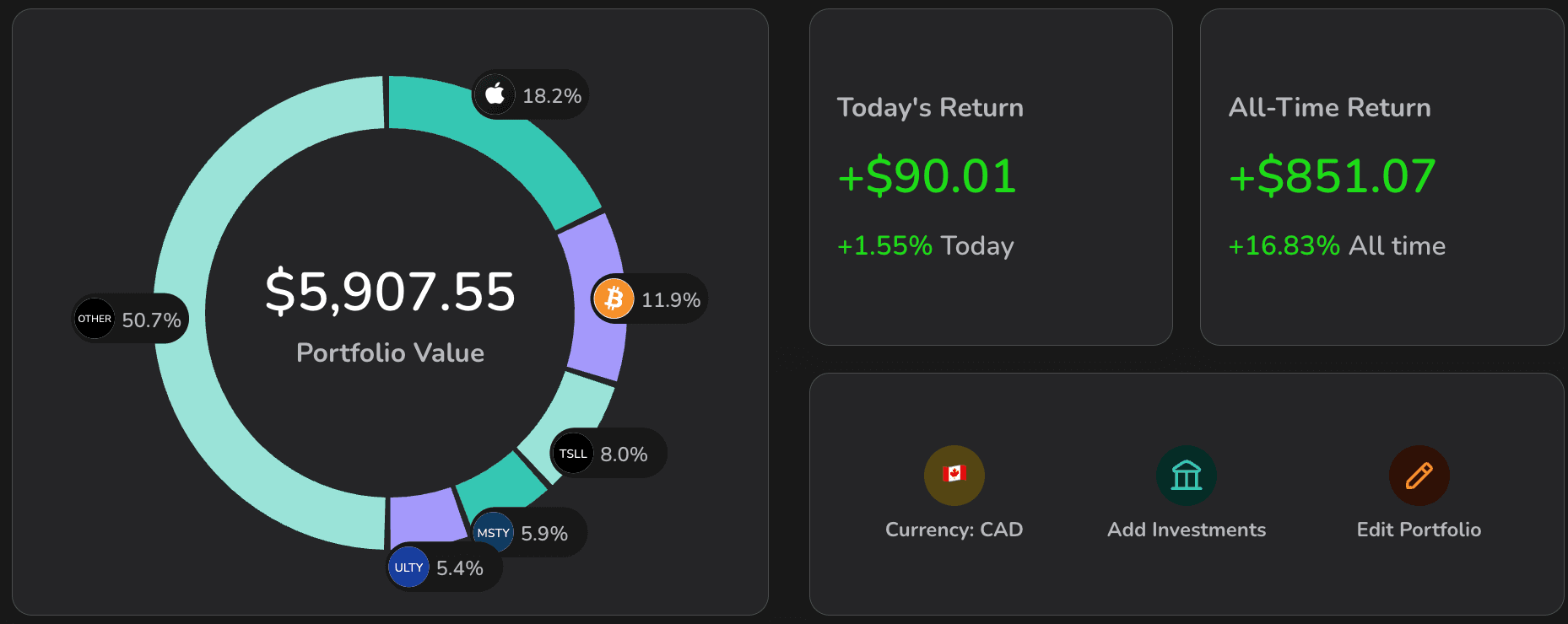Click the orange pencil edit icon
Image resolution: width=1568 pixels, height=624 pixels.
1419,475
